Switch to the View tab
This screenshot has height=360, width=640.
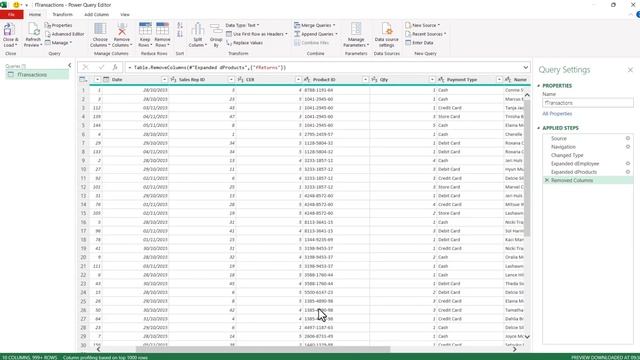tap(125, 14)
